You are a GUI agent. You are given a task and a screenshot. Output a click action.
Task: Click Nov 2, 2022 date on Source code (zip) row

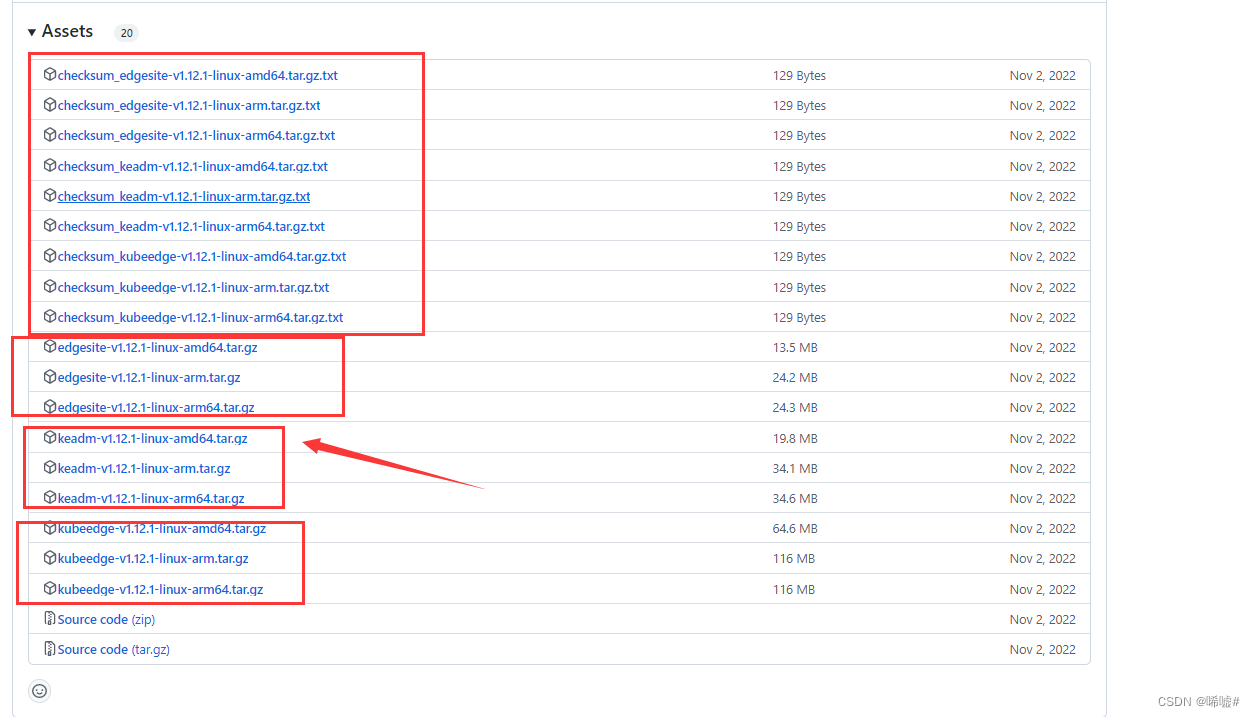(1043, 619)
